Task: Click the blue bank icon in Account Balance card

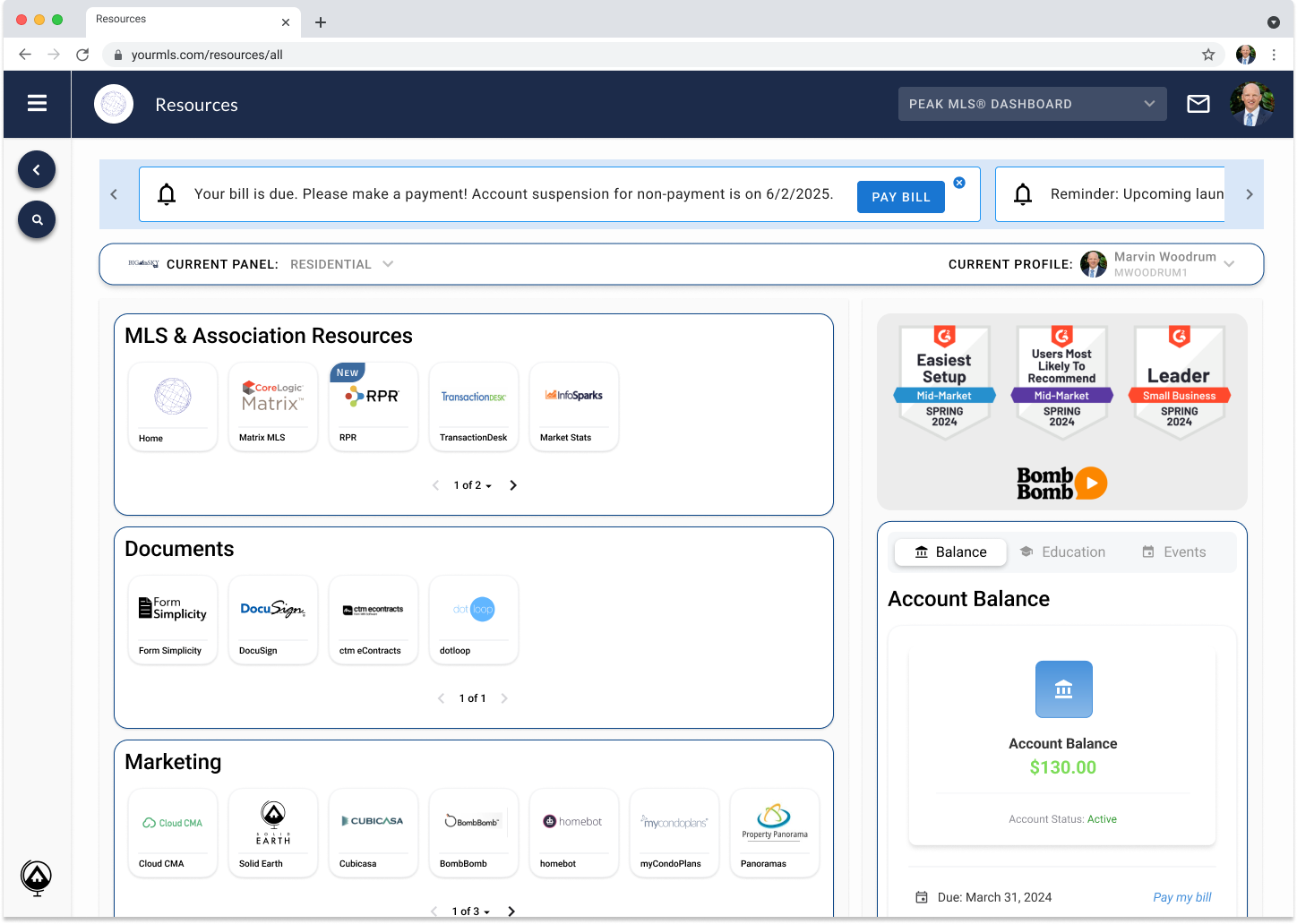Action: (1063, 689)
